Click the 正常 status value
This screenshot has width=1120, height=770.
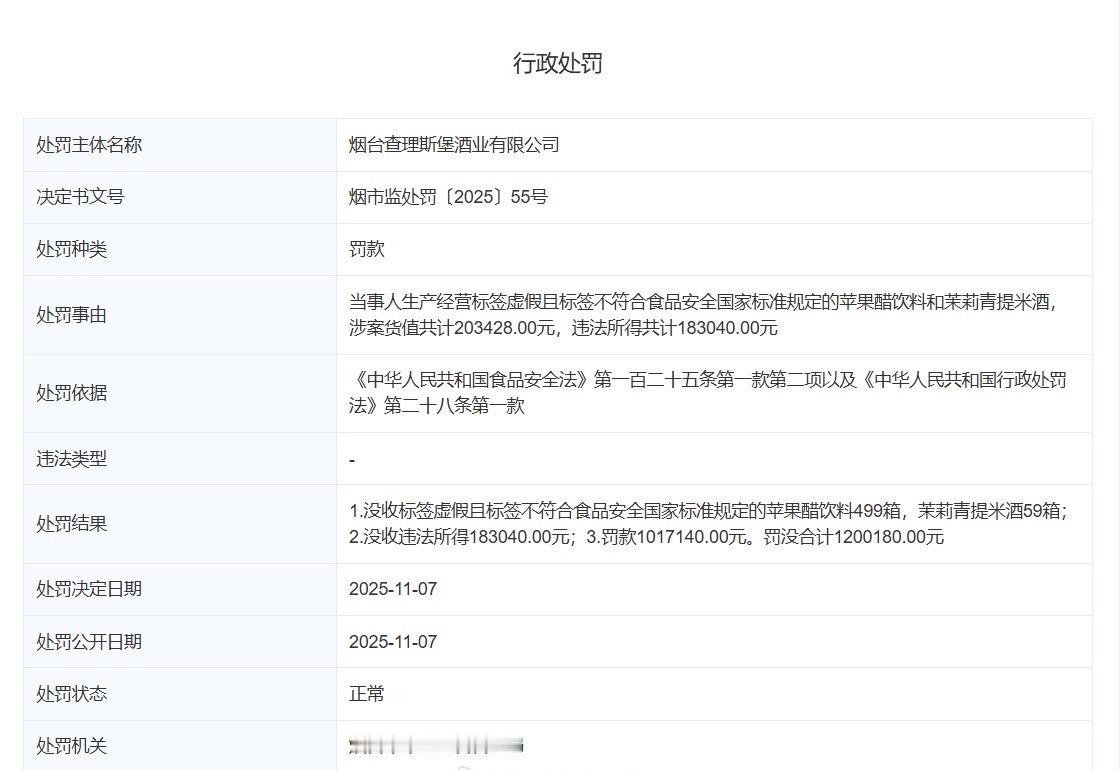tap(366, 694)
